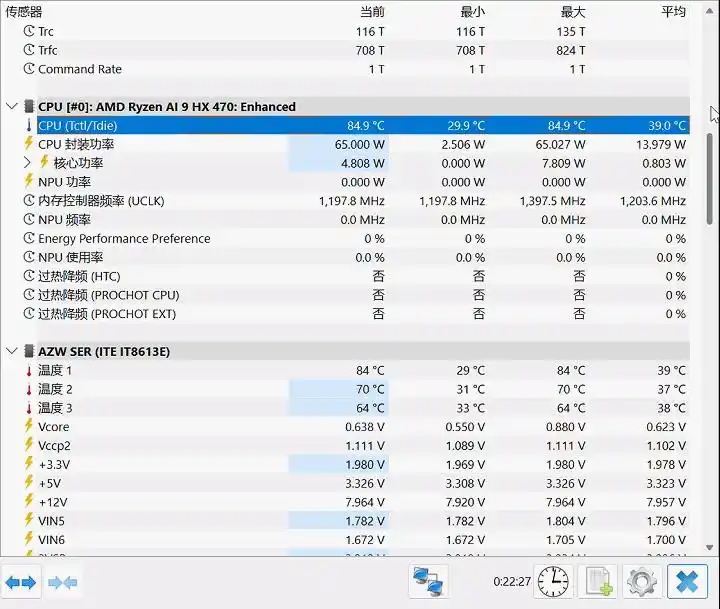Select the 过热降频 (HTC) row
The width and height of the screenshot is (720, 609).
pyautogui.click(x=363, y=276)
